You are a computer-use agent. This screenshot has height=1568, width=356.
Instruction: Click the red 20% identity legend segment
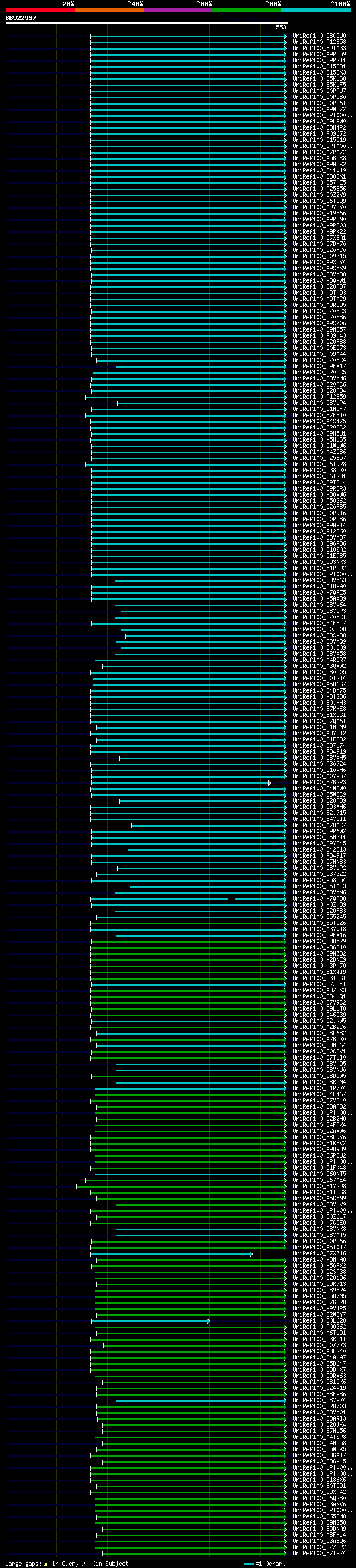click(40, 10)
